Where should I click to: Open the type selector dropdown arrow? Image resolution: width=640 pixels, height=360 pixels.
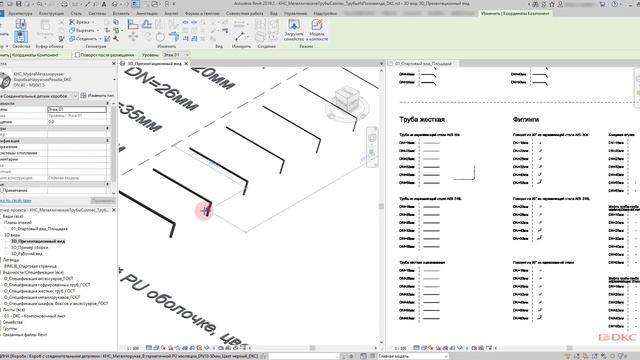pos(114,80)
